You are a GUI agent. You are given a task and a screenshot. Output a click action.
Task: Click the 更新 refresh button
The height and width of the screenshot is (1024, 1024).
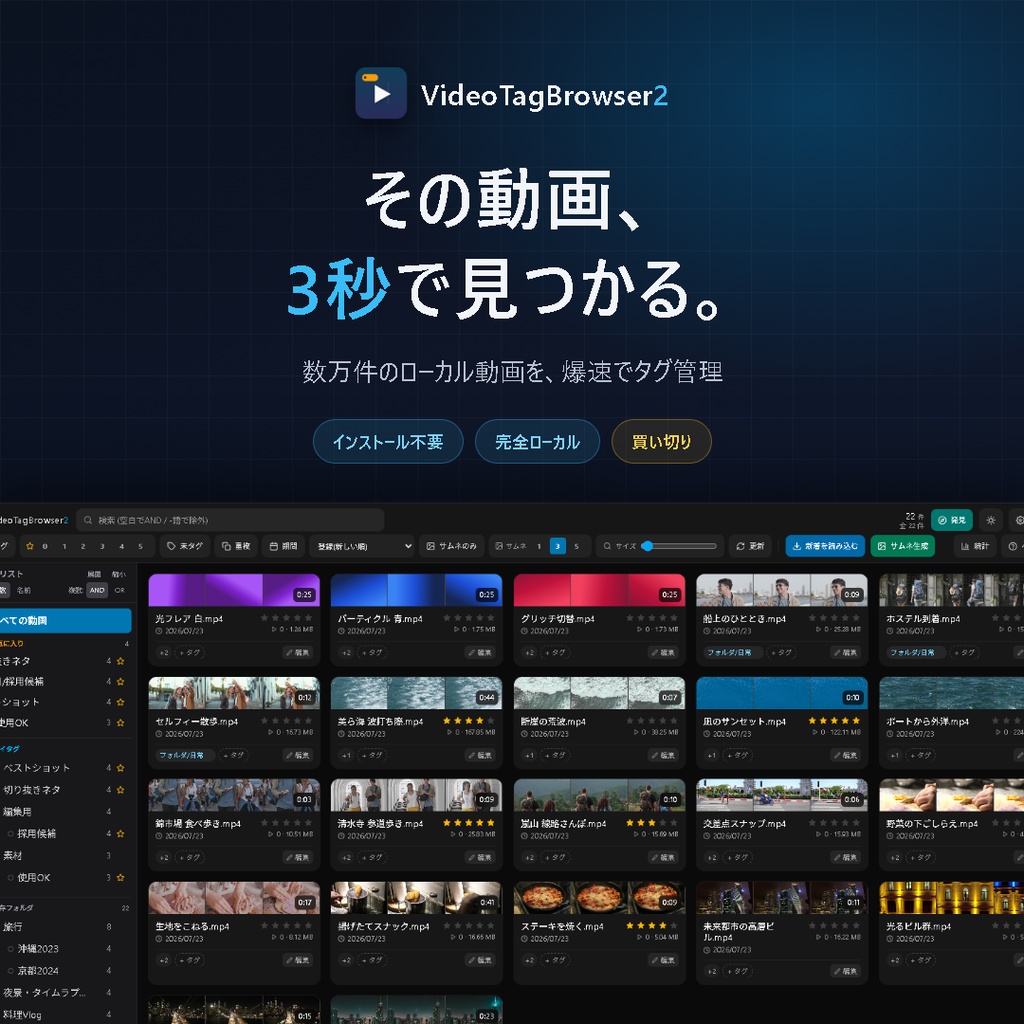tap(750, 546)
